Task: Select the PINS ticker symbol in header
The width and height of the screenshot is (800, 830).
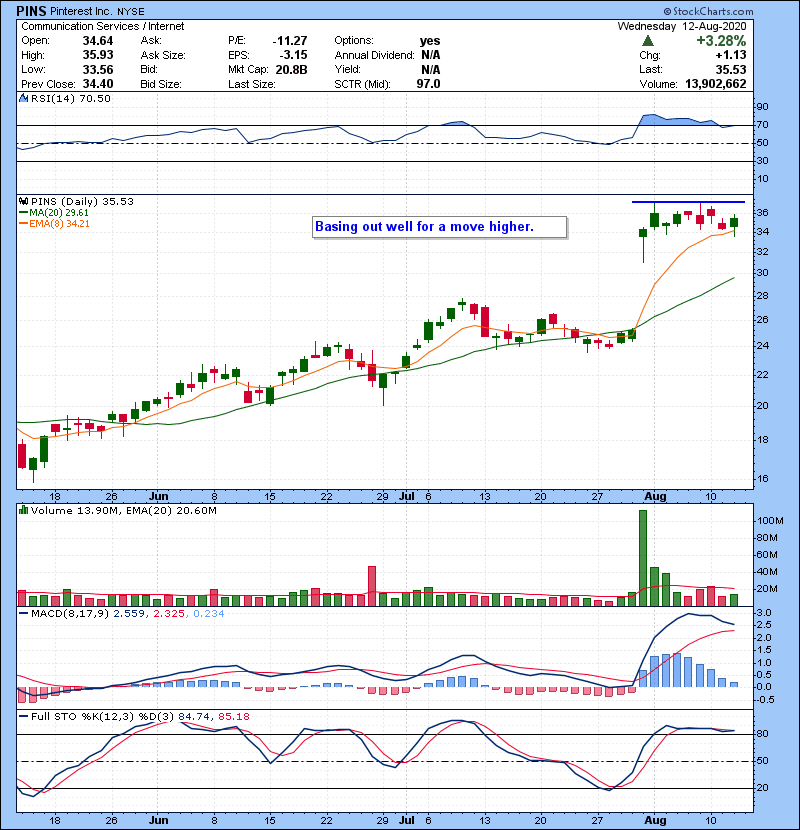Action: tap(32, 11)
